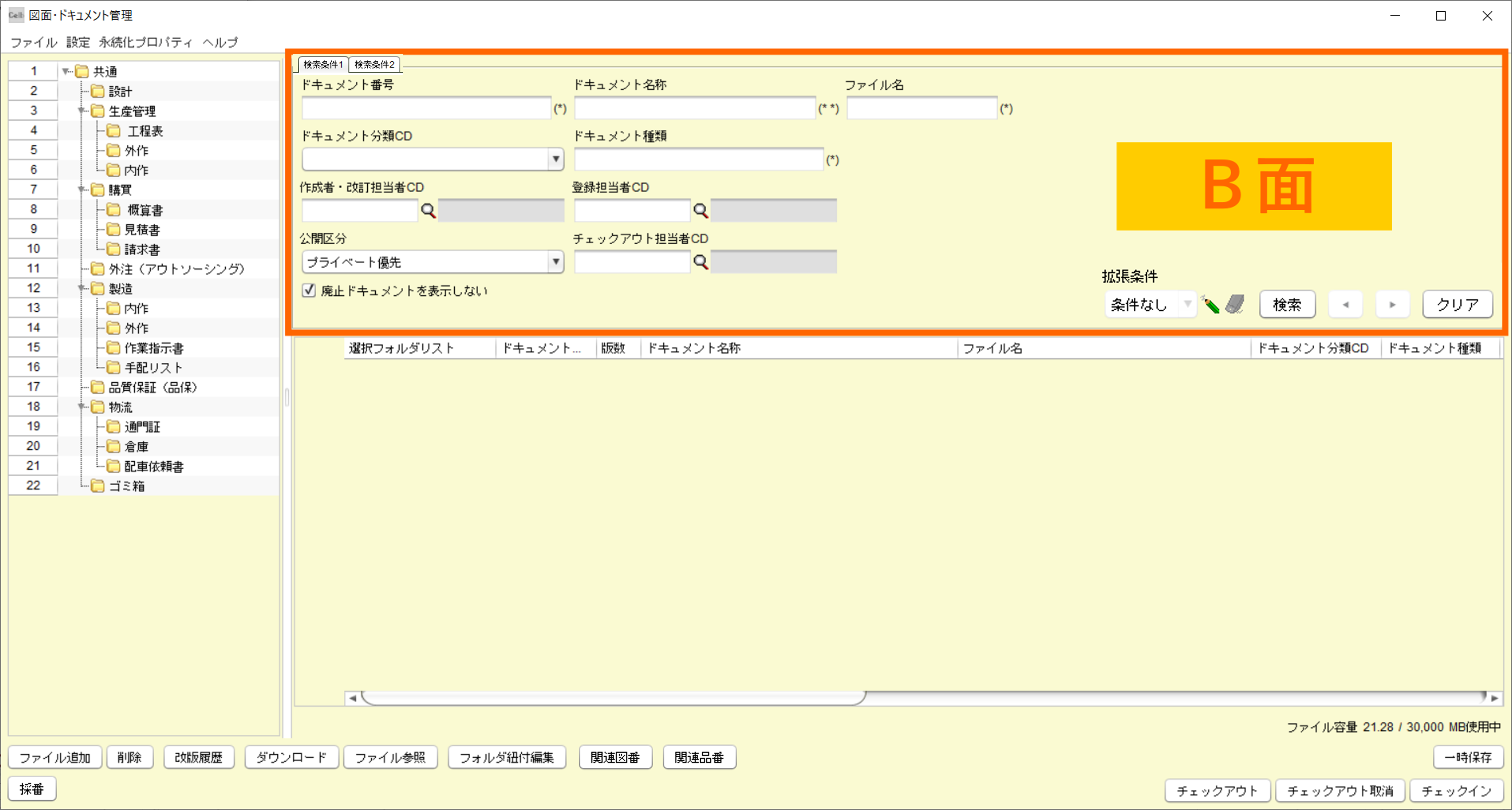Click the 改版履歴 button
1512x810 pixels.
[x=199, y=757]
